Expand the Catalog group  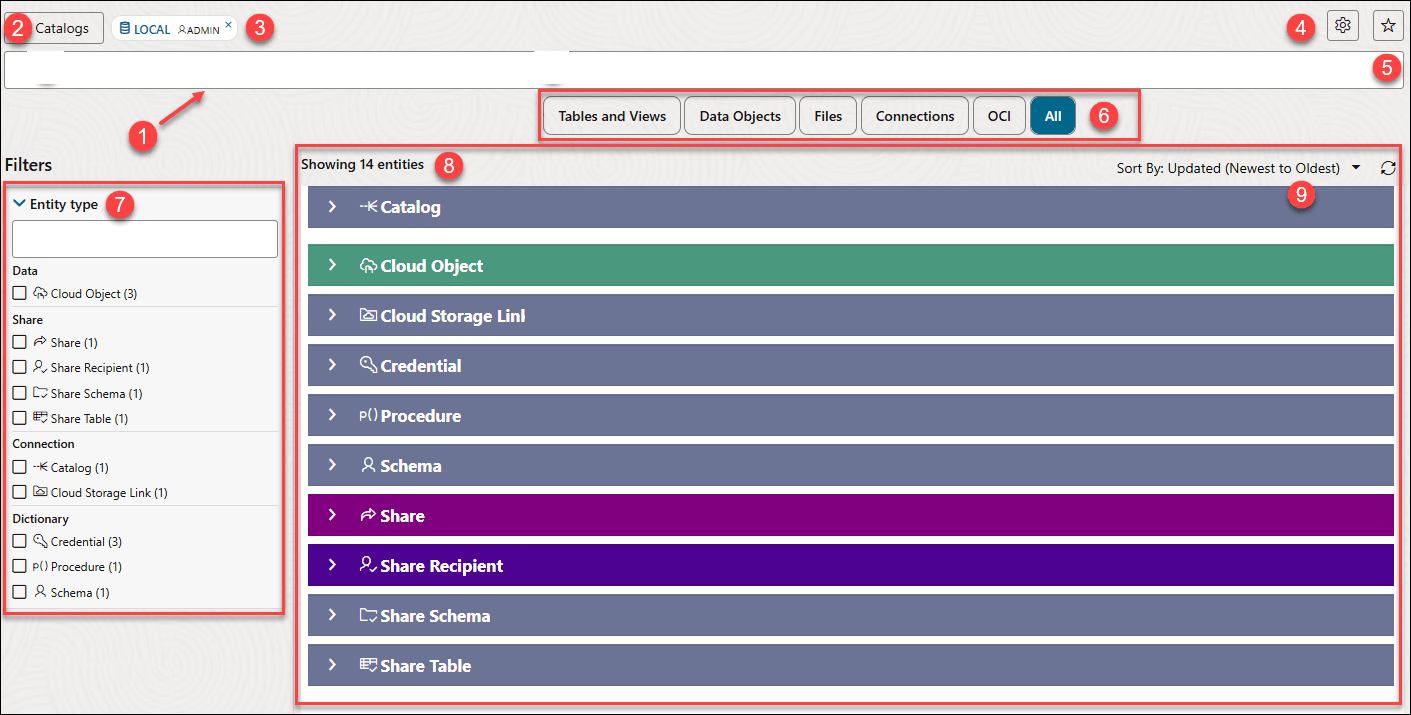point(333,206)
